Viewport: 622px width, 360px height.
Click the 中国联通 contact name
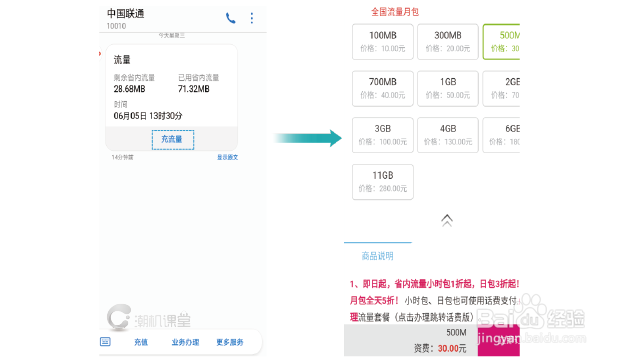click(125, 13)
